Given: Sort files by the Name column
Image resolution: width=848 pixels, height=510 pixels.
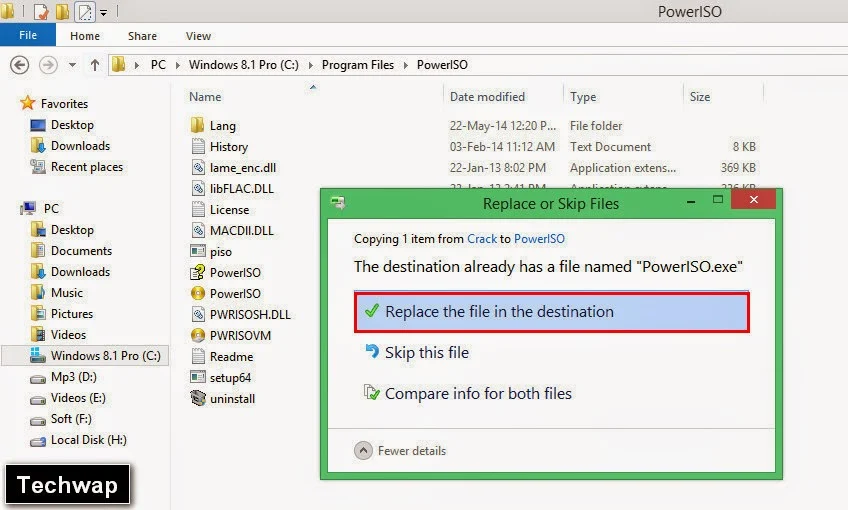Looking at the screenshot, I should (205, 97).
